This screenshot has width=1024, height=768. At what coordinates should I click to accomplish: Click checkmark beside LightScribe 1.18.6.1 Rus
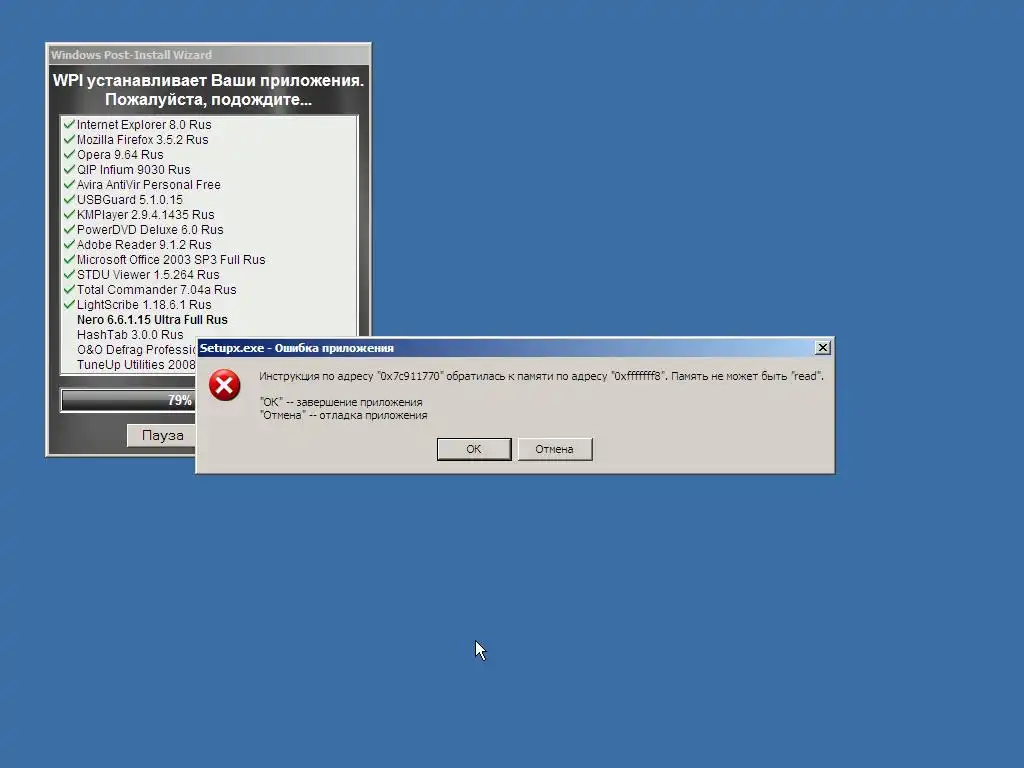[69, 304]
